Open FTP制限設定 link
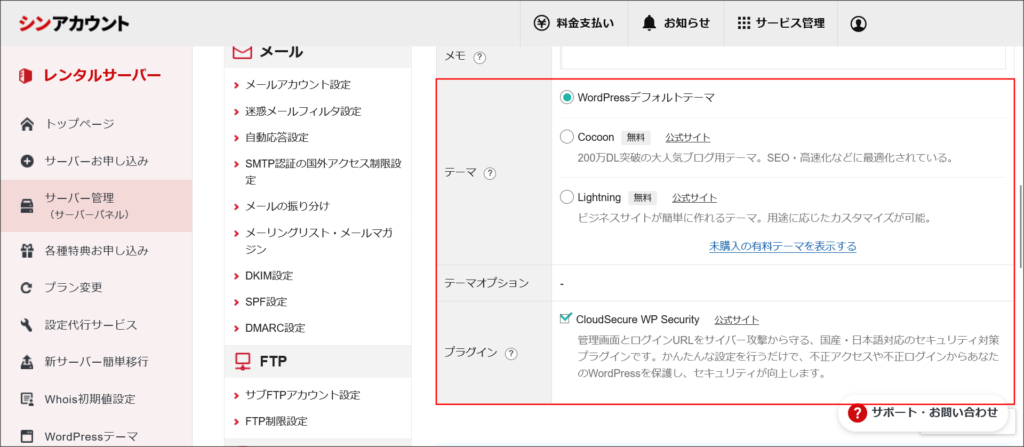This screenshot has height=447, width=1024. pos(276,422)
